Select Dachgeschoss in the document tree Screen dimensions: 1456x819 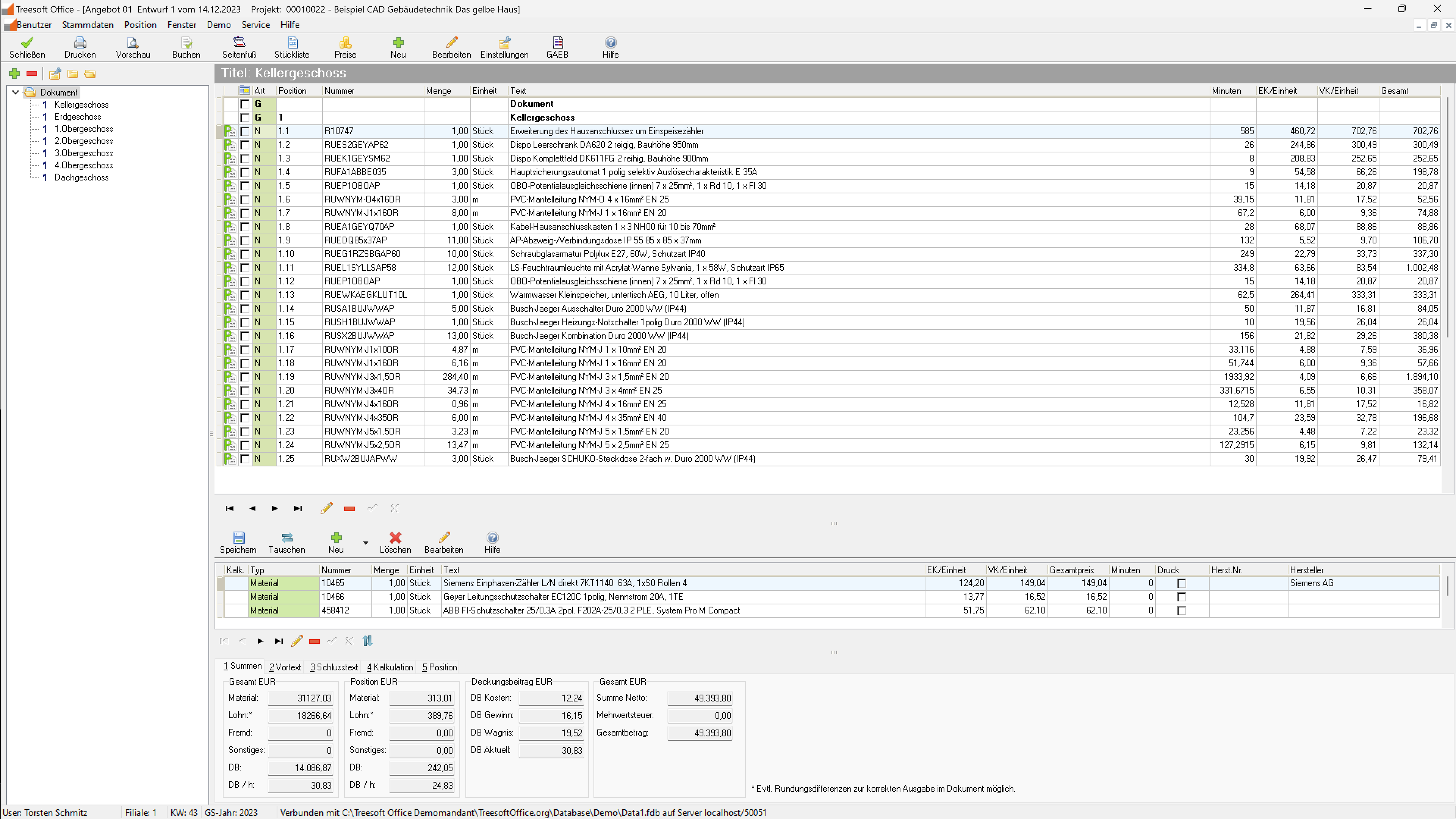(x=81, y=177)
